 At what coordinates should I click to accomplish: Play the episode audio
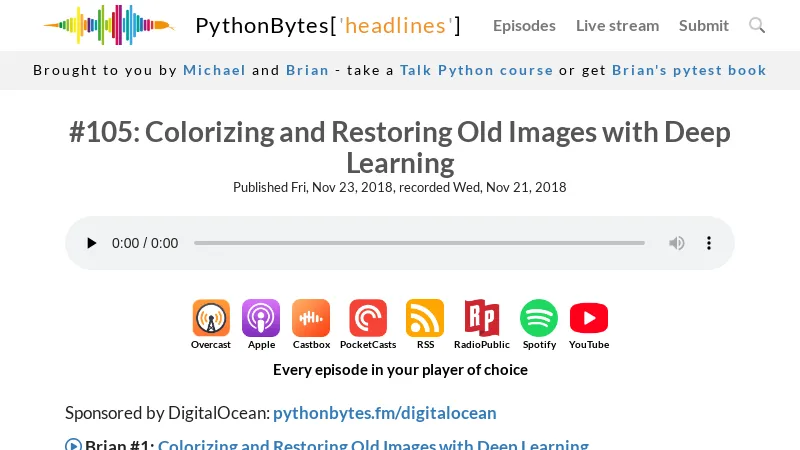[92, 243]
